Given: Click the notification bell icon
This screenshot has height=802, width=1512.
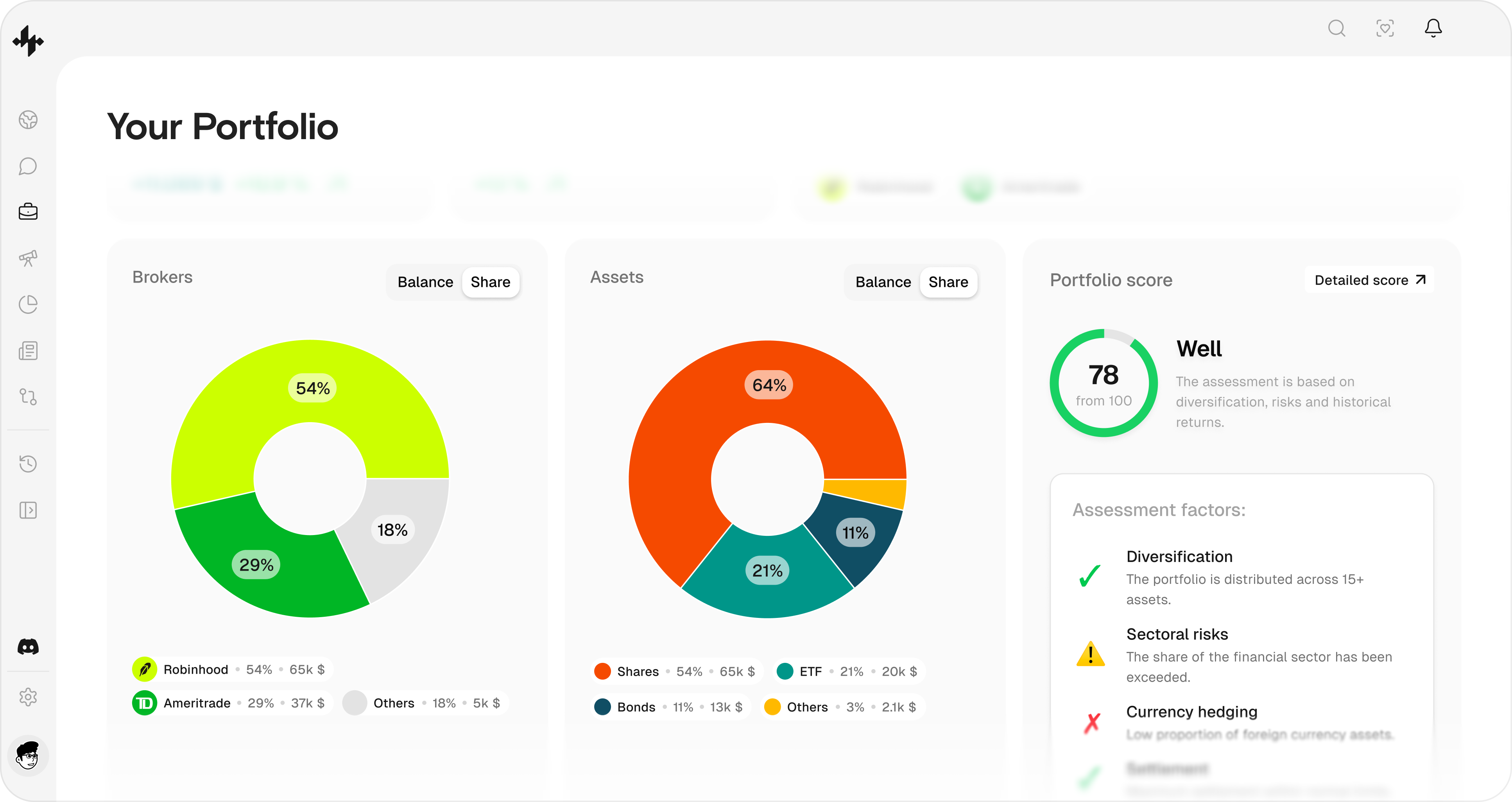Looking at the screenshot, I should pos(1433,28).
